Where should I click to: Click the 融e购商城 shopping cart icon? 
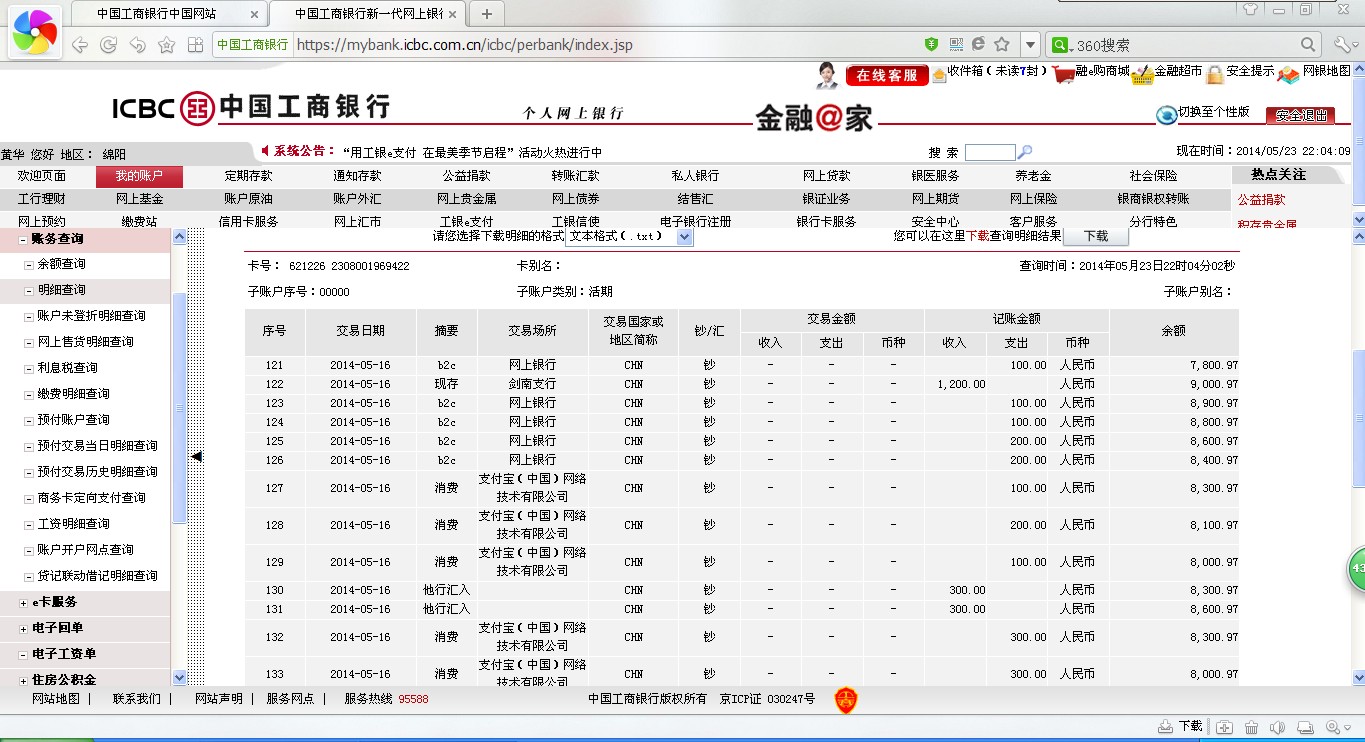[x=1062, y=74]
